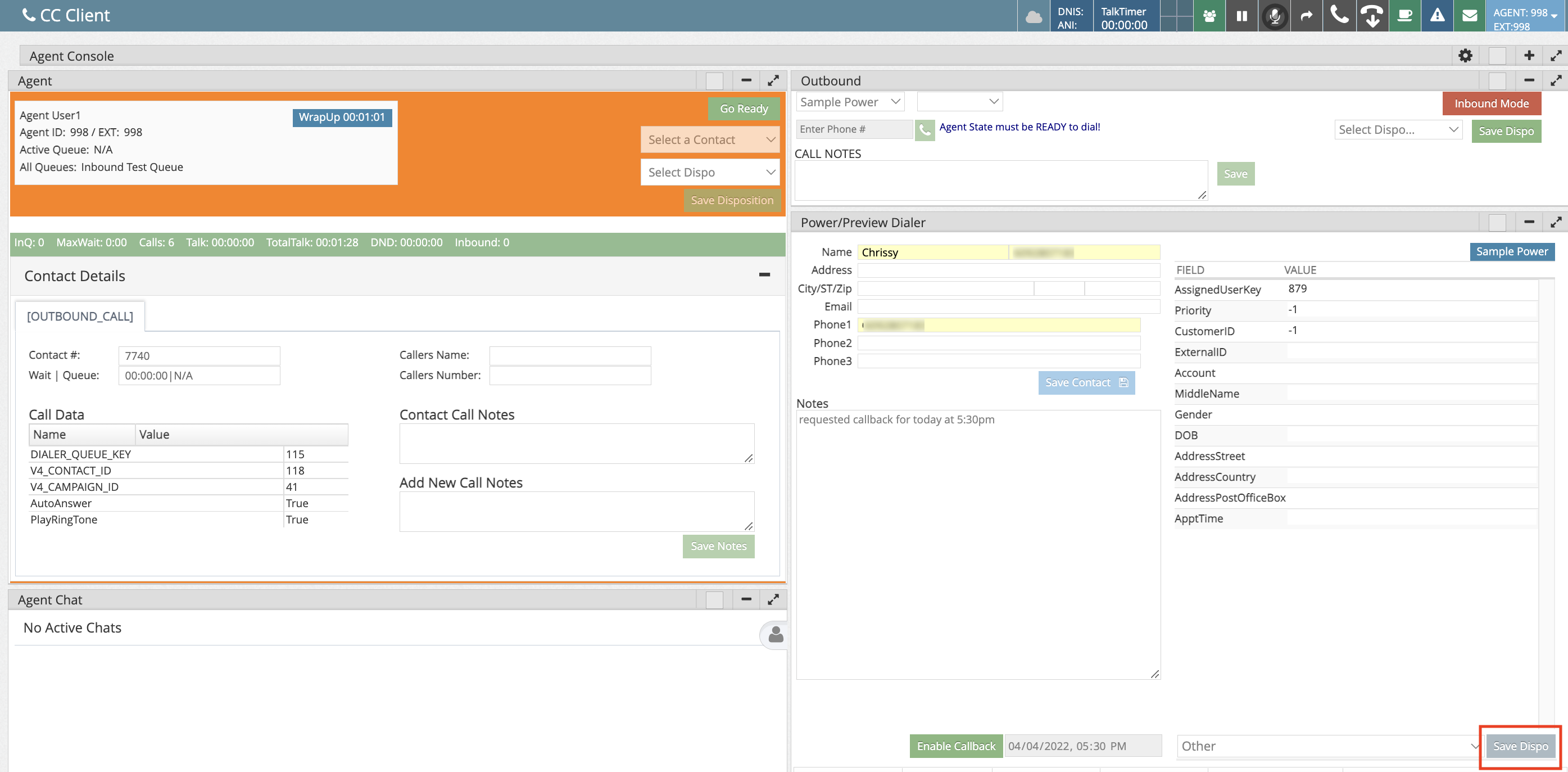Toggle the mute microphone icon

tap(1275, 16)
